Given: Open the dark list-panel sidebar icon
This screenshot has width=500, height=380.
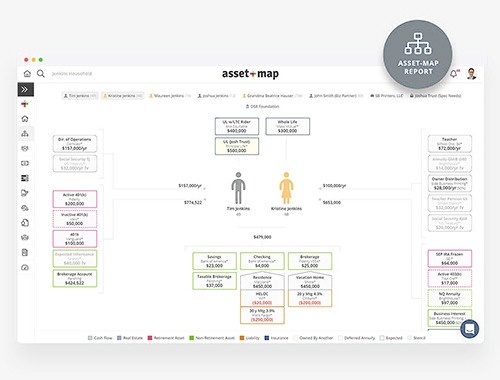Looking at the screenshot, I should pyautogui.click(x=25, y=178).
